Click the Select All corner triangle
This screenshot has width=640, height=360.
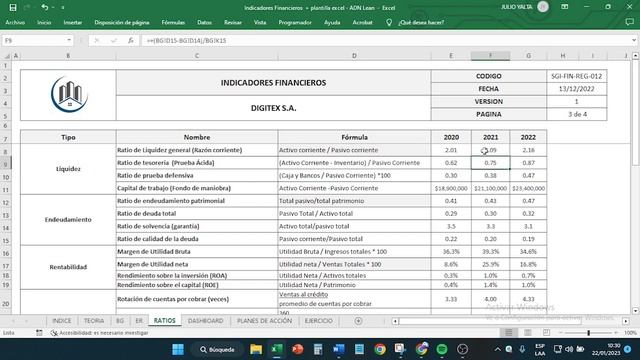(x=7, y=56)
